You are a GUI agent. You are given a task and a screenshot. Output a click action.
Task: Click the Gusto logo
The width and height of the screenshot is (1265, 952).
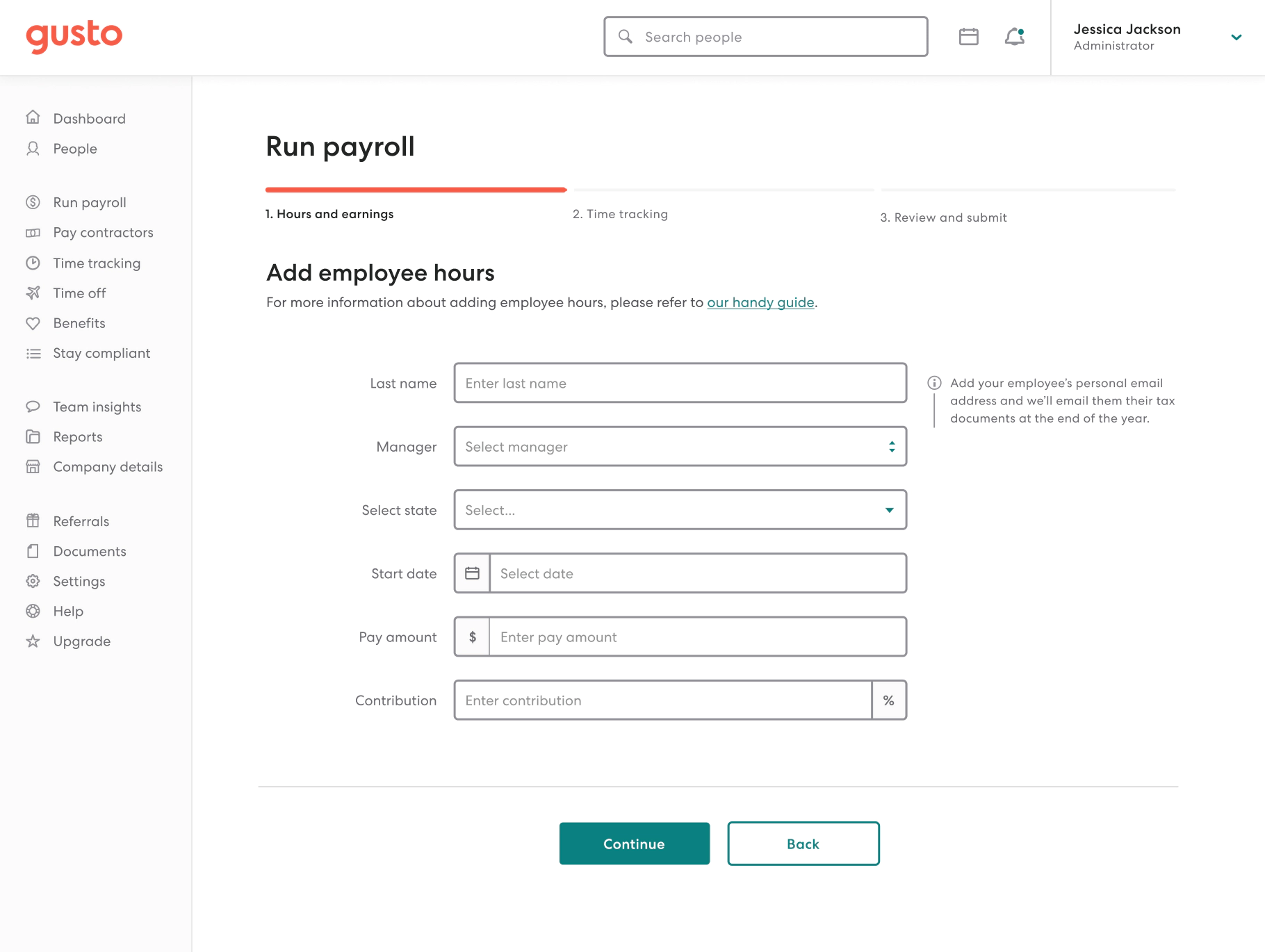coord(74,36)
